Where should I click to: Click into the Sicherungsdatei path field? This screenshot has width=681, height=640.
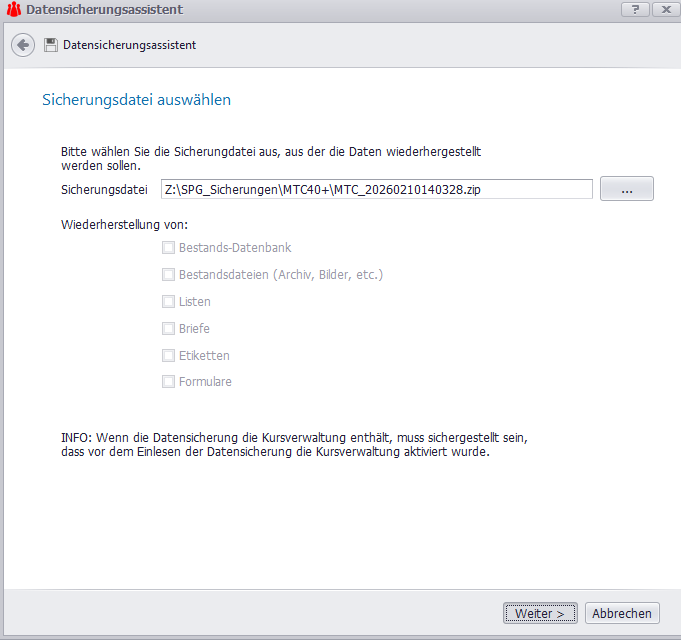[x=375, y=189]
